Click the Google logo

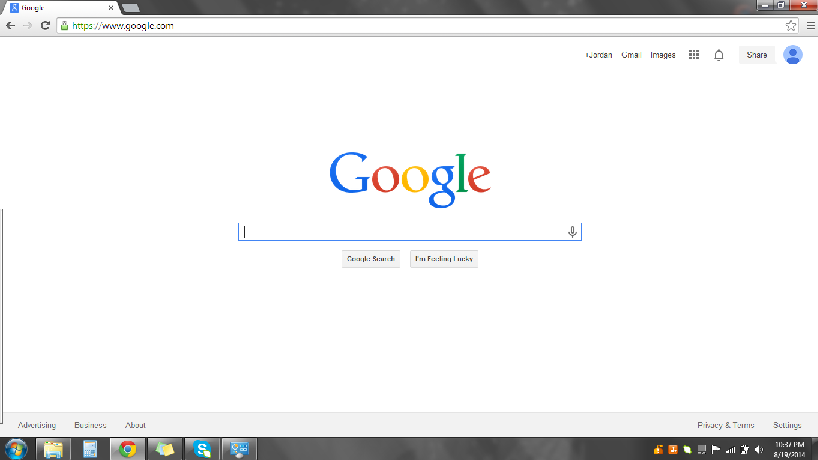(x=410, y=179)
